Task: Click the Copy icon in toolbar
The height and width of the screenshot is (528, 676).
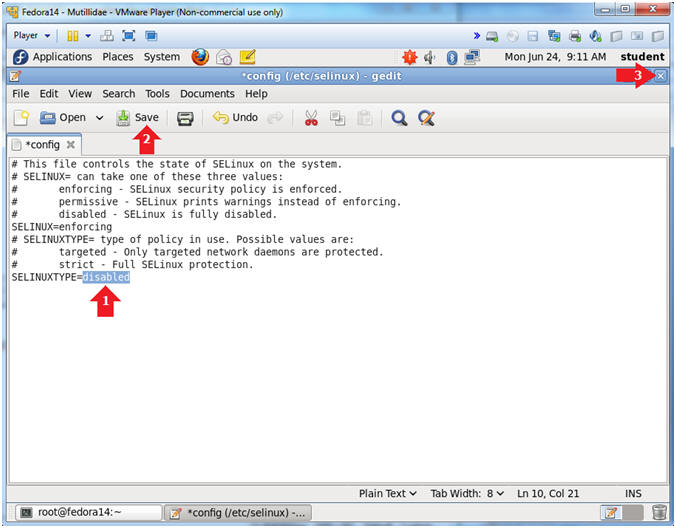Action: [337, 118]
